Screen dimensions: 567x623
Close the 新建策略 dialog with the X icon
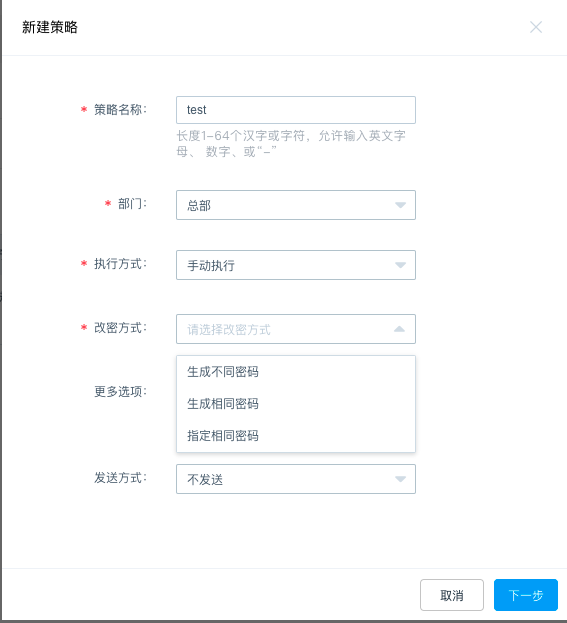(536, 27)
